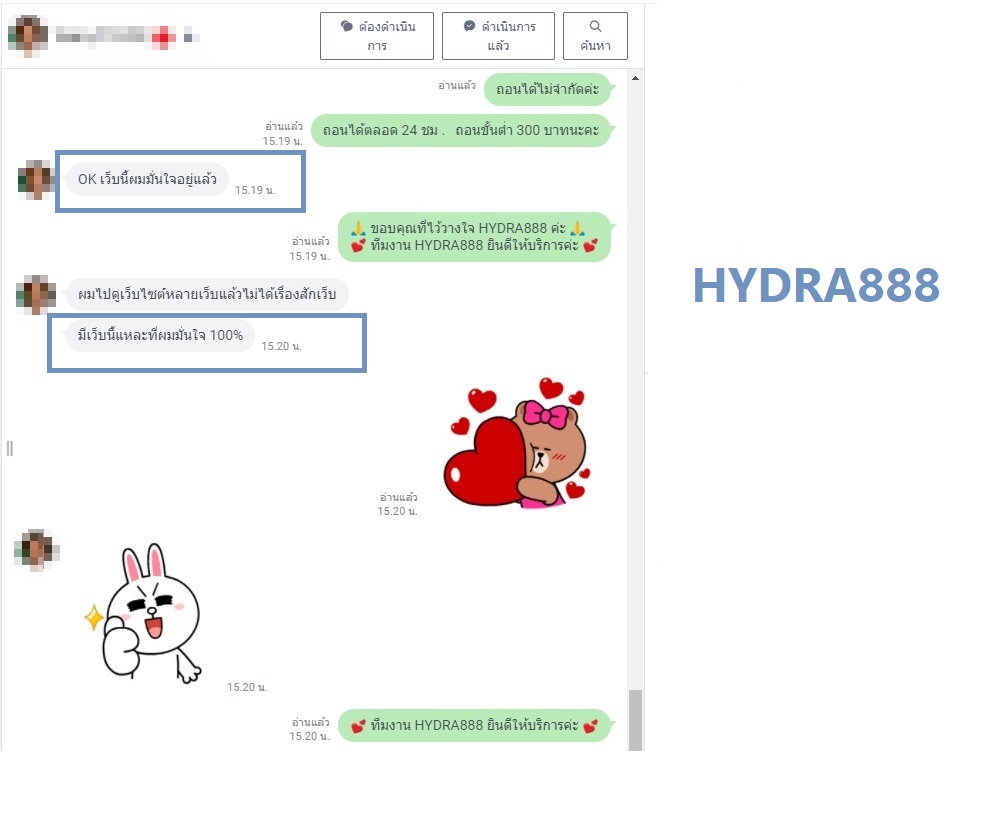This screenshot has height=820, width=991.
Task: Click the sender avatar beside ผมไปดูเว็บไซต์ message
Action: click(36, 295)
